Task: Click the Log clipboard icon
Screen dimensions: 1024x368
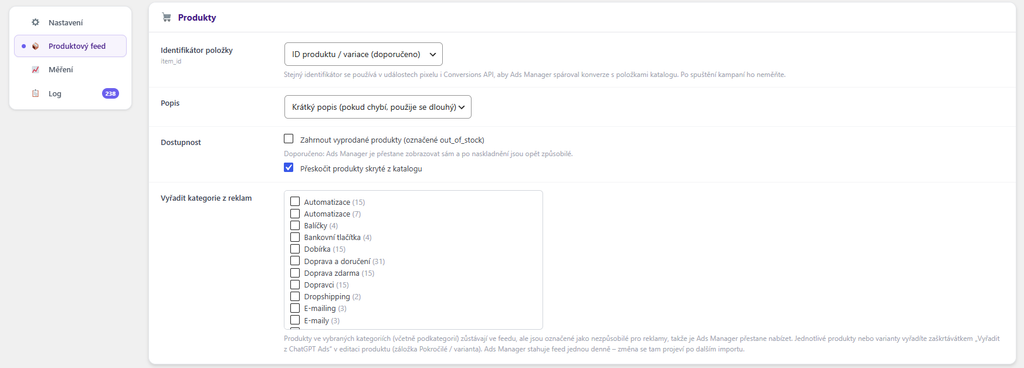Action: point(35,93)
